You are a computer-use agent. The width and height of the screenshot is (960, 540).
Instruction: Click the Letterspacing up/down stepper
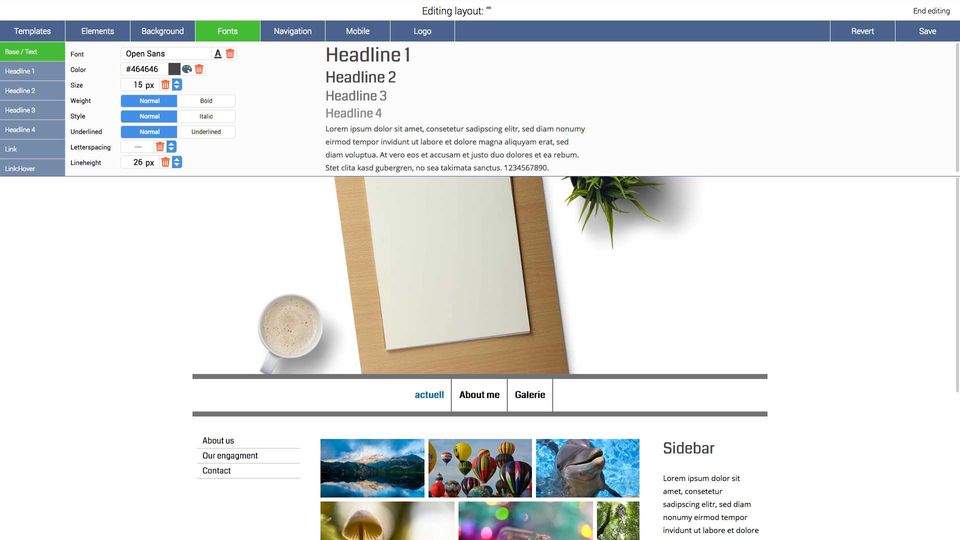171,147
